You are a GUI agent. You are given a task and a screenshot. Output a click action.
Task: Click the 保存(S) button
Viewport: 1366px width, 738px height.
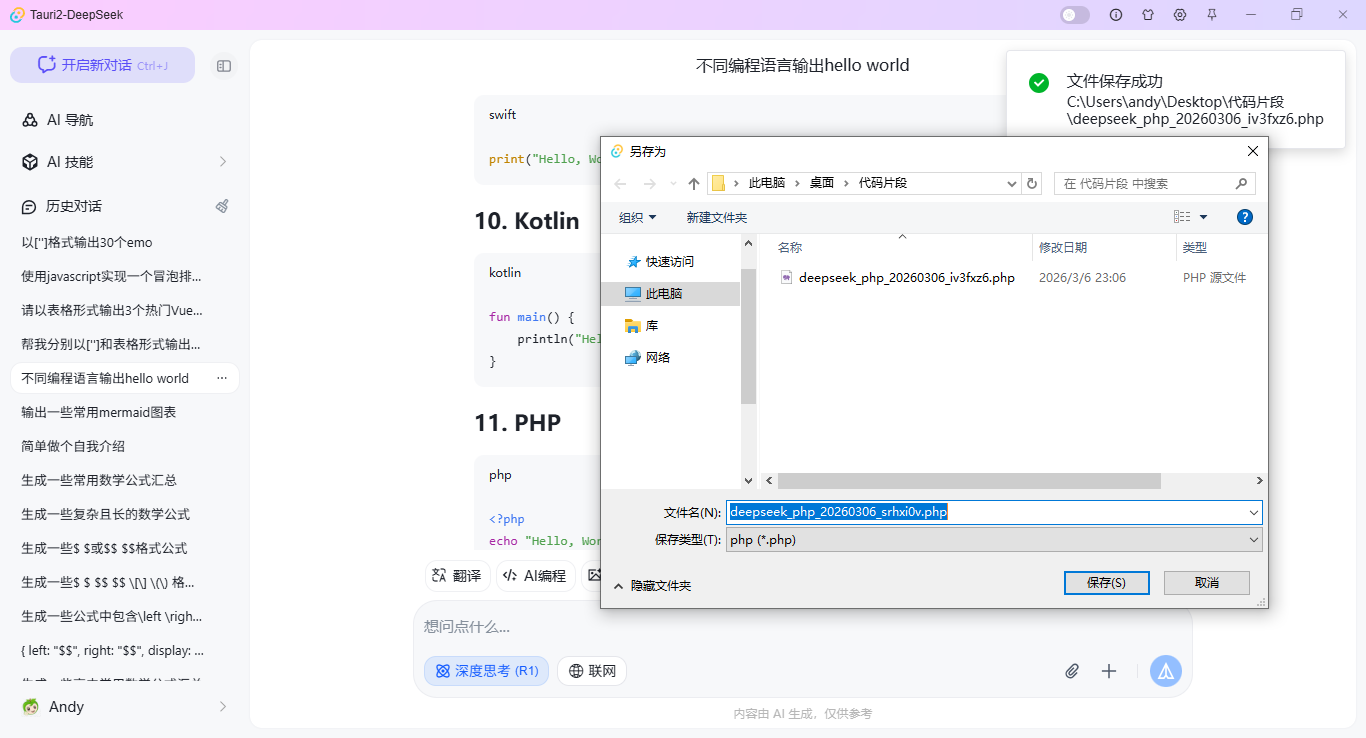point(1106,582)
